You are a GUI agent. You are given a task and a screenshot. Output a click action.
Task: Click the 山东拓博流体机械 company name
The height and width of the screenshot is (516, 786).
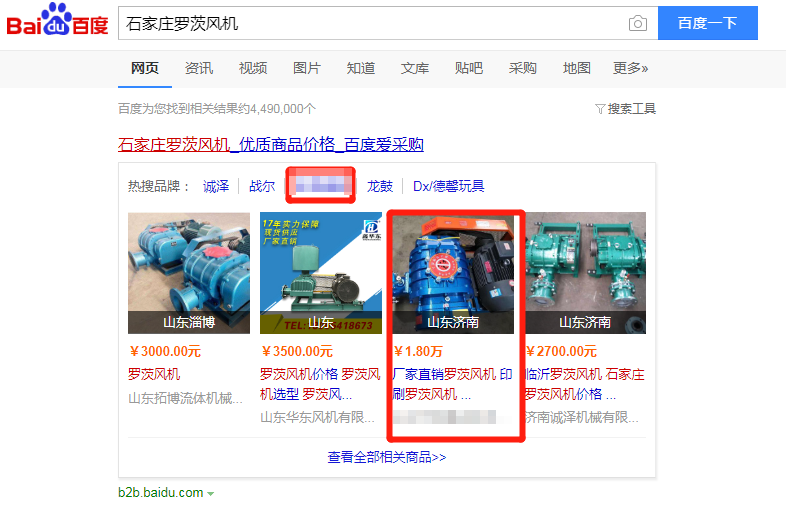(185, 399)
